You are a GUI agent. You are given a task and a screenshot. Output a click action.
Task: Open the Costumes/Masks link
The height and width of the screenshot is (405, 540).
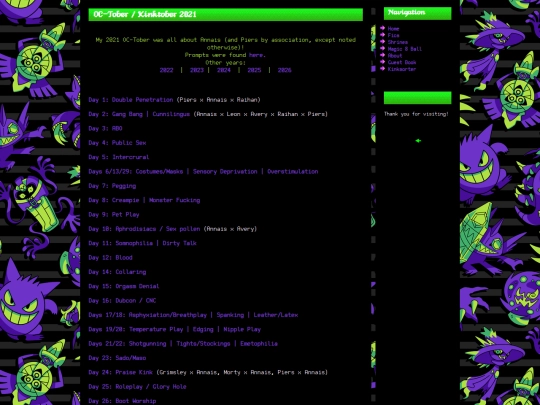point(159,172)
